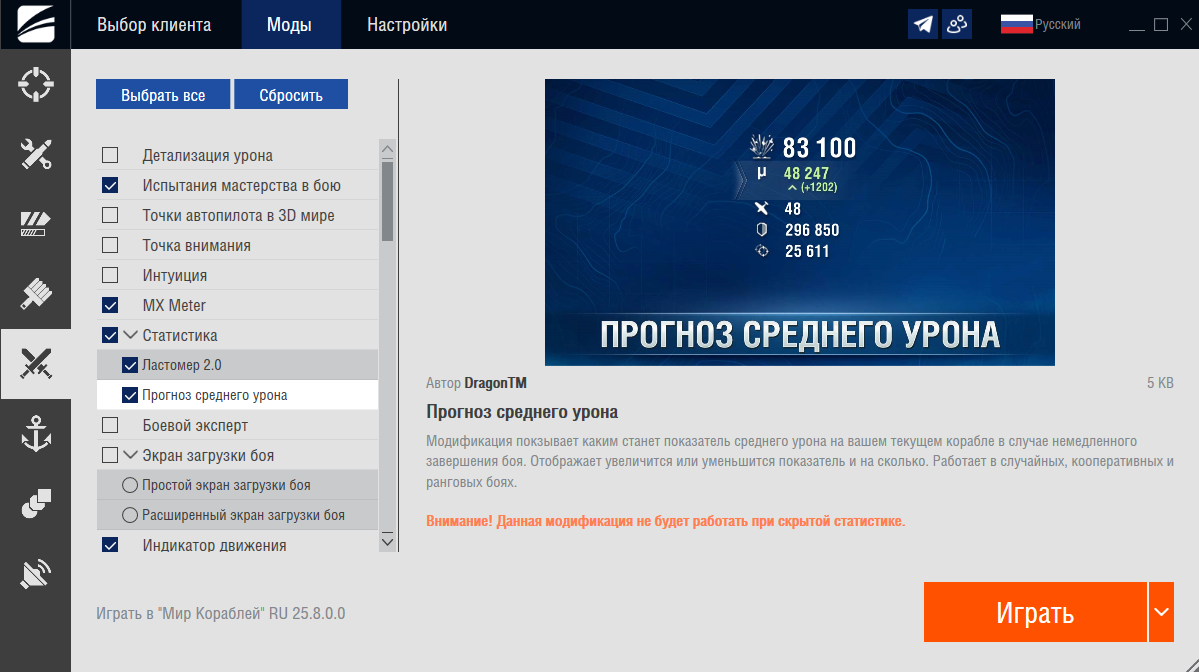Open the community group icon
1199x672 pixels.
pos(957,24)
